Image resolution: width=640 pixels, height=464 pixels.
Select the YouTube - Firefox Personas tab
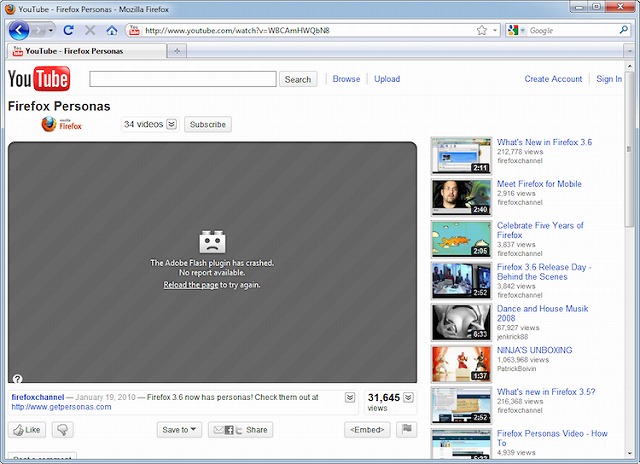(x=82, y=50)
